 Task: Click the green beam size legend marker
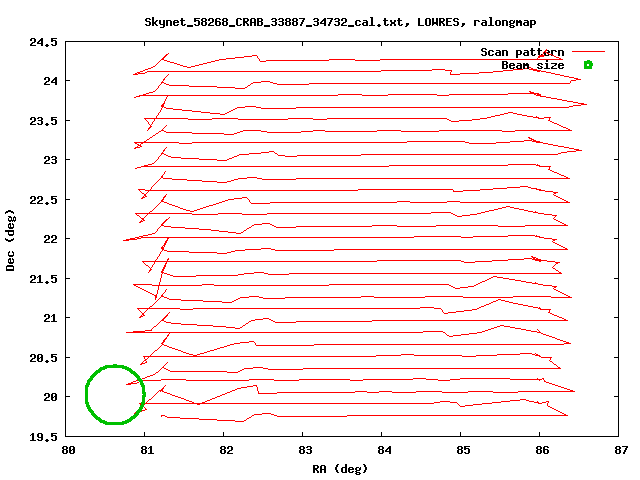588,65
